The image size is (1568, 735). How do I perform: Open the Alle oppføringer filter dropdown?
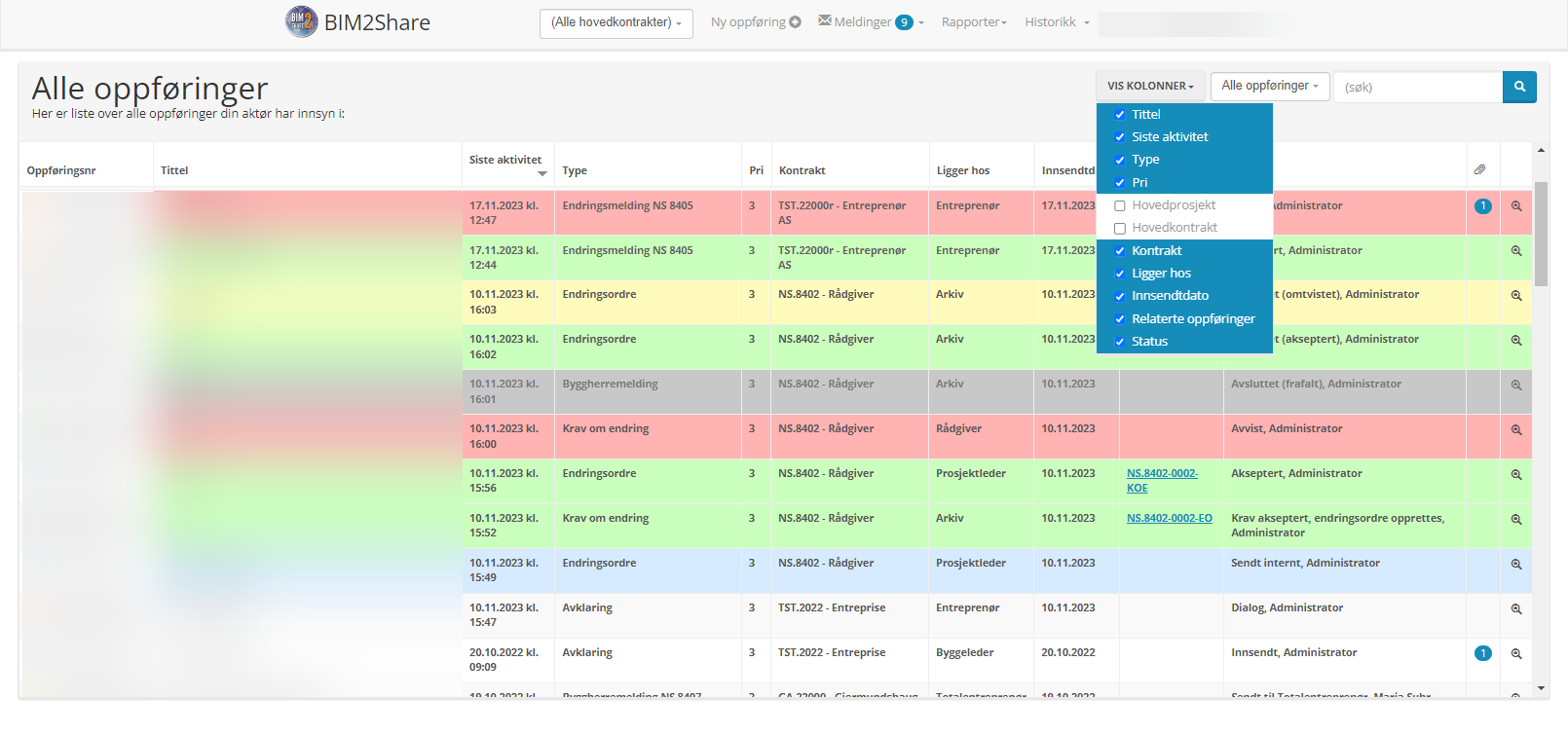(x=1270, y=86)
